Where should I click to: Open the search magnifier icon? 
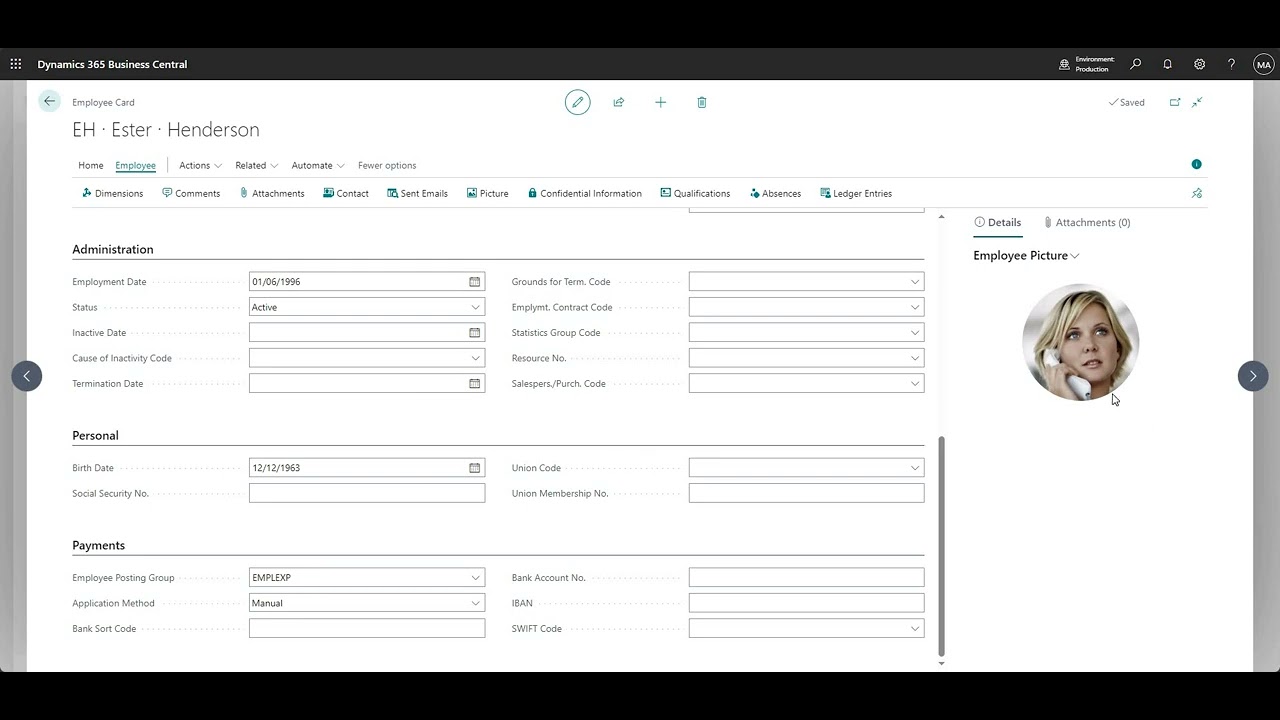pos(1136,64)
